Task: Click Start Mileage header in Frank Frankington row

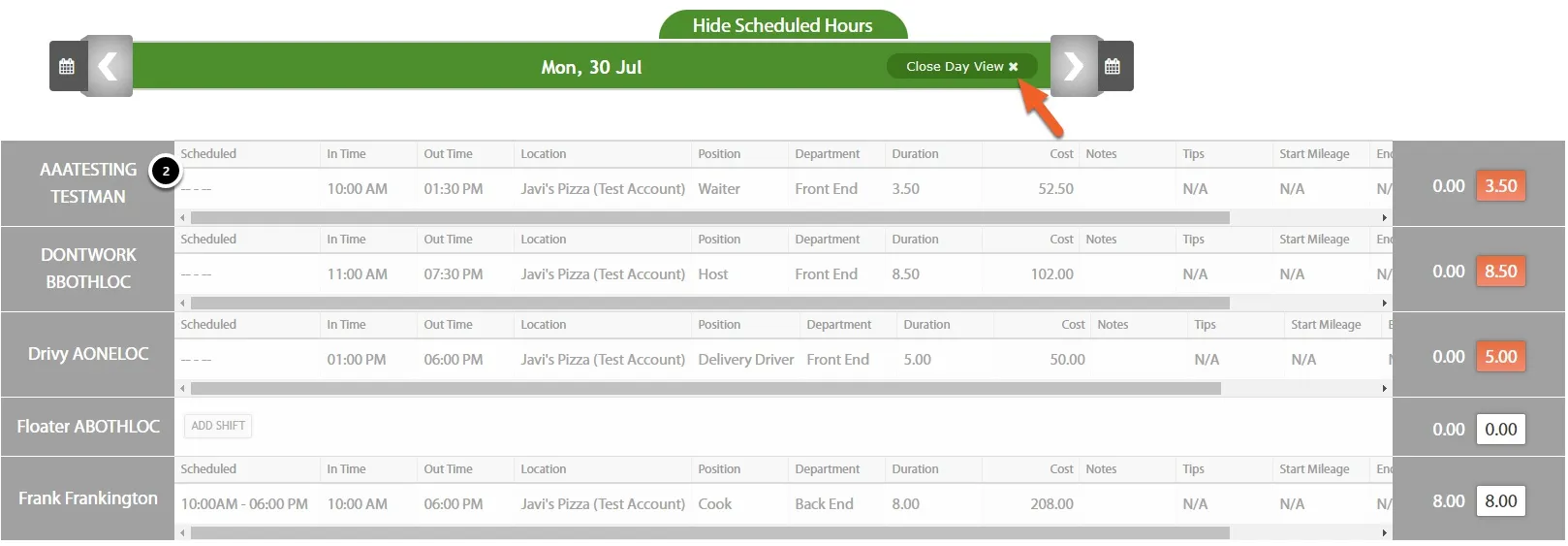Action: click(x=1314, y=469)
